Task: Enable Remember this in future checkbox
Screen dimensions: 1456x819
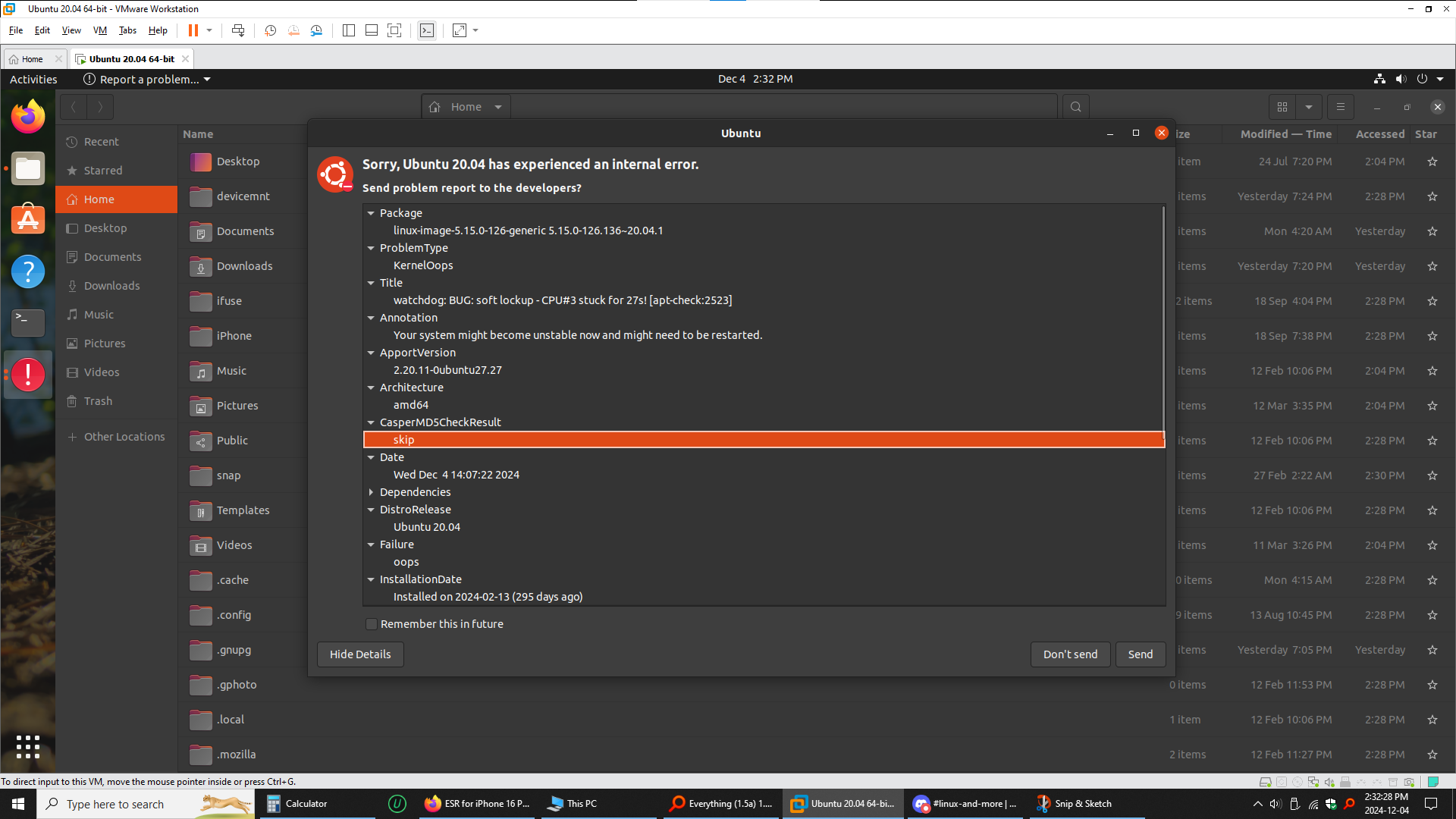Action: 372,624
